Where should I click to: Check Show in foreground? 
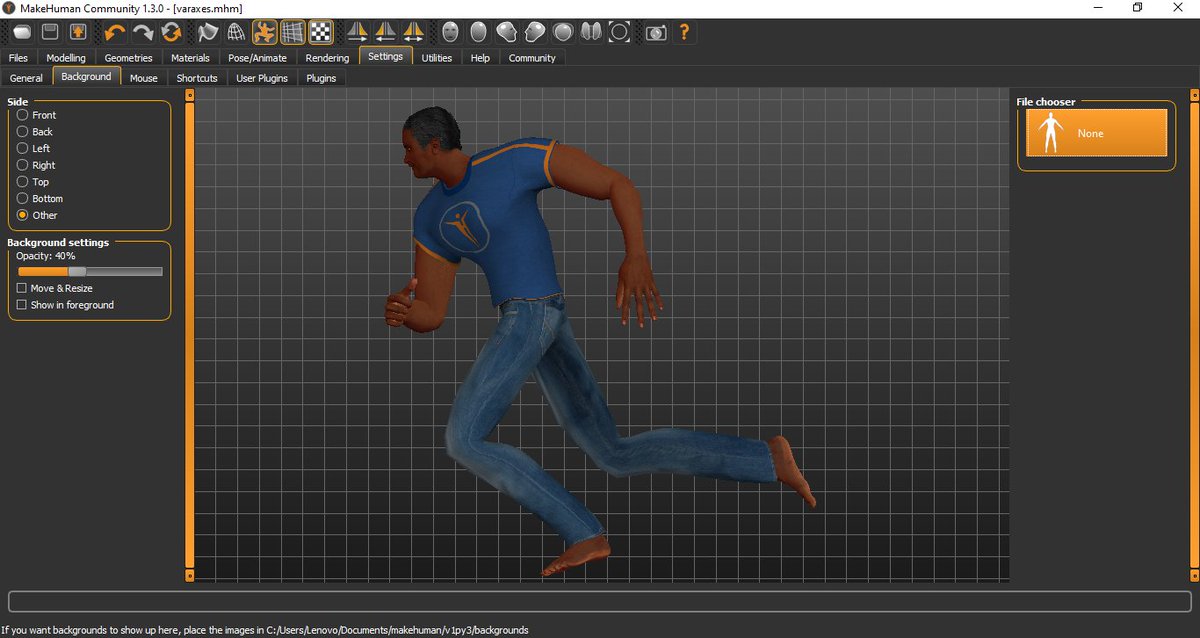(21, 305)
